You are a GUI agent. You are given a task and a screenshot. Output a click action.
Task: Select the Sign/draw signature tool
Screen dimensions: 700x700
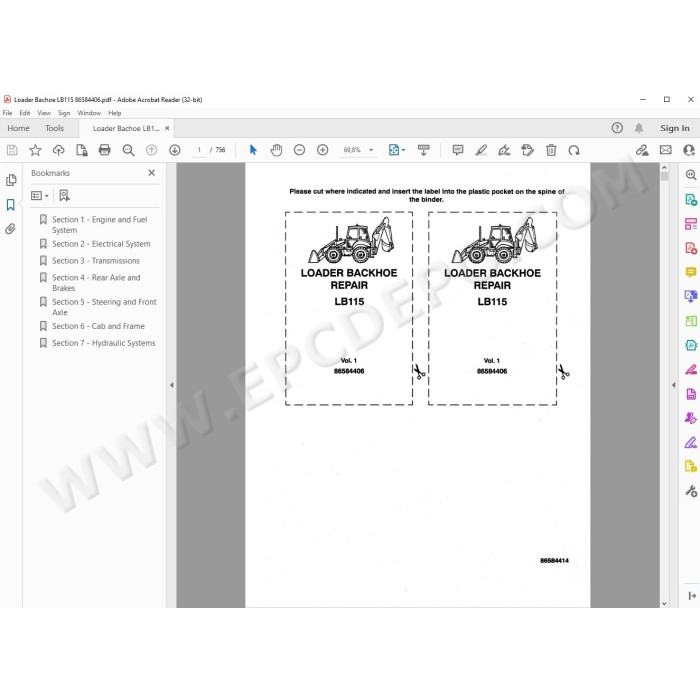(x=504, y=150)
